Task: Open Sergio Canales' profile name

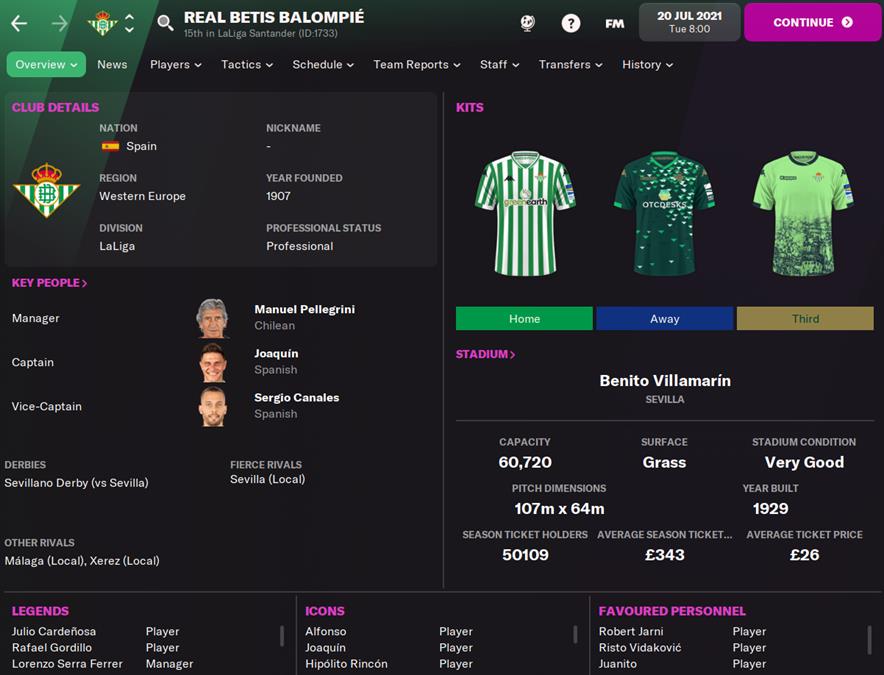Action: (297, 397)
